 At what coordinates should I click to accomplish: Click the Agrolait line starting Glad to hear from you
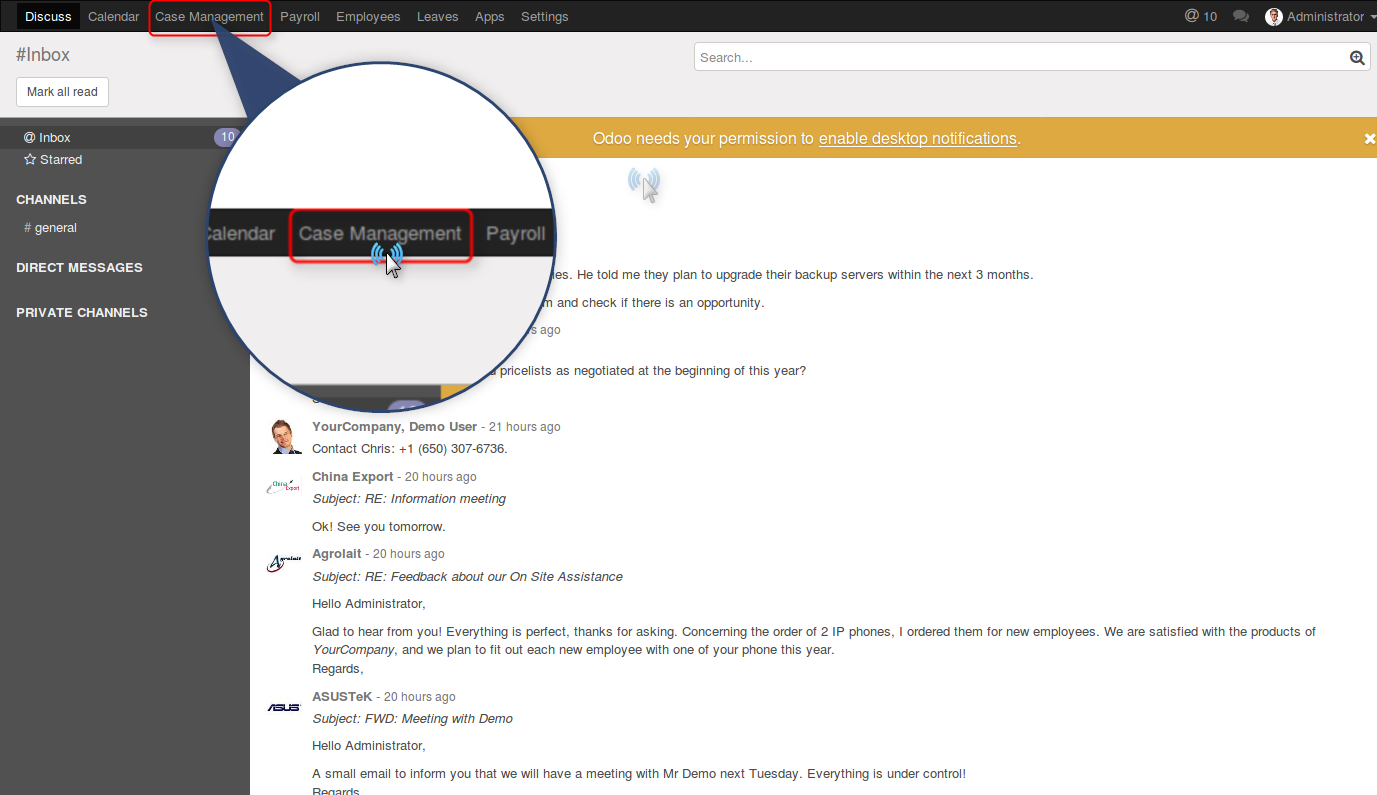tap(814, 632)
